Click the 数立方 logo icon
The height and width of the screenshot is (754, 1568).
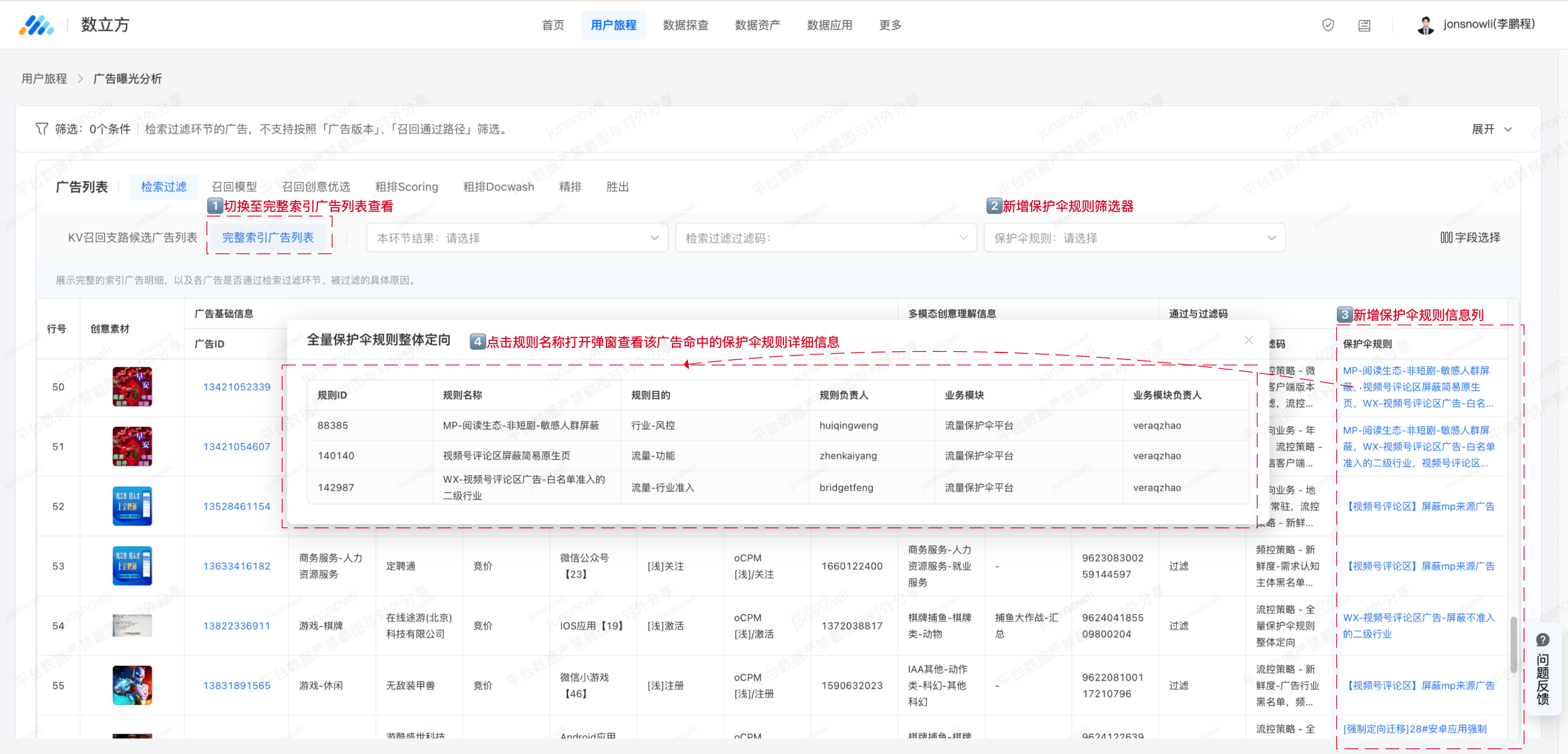(36, 25)
